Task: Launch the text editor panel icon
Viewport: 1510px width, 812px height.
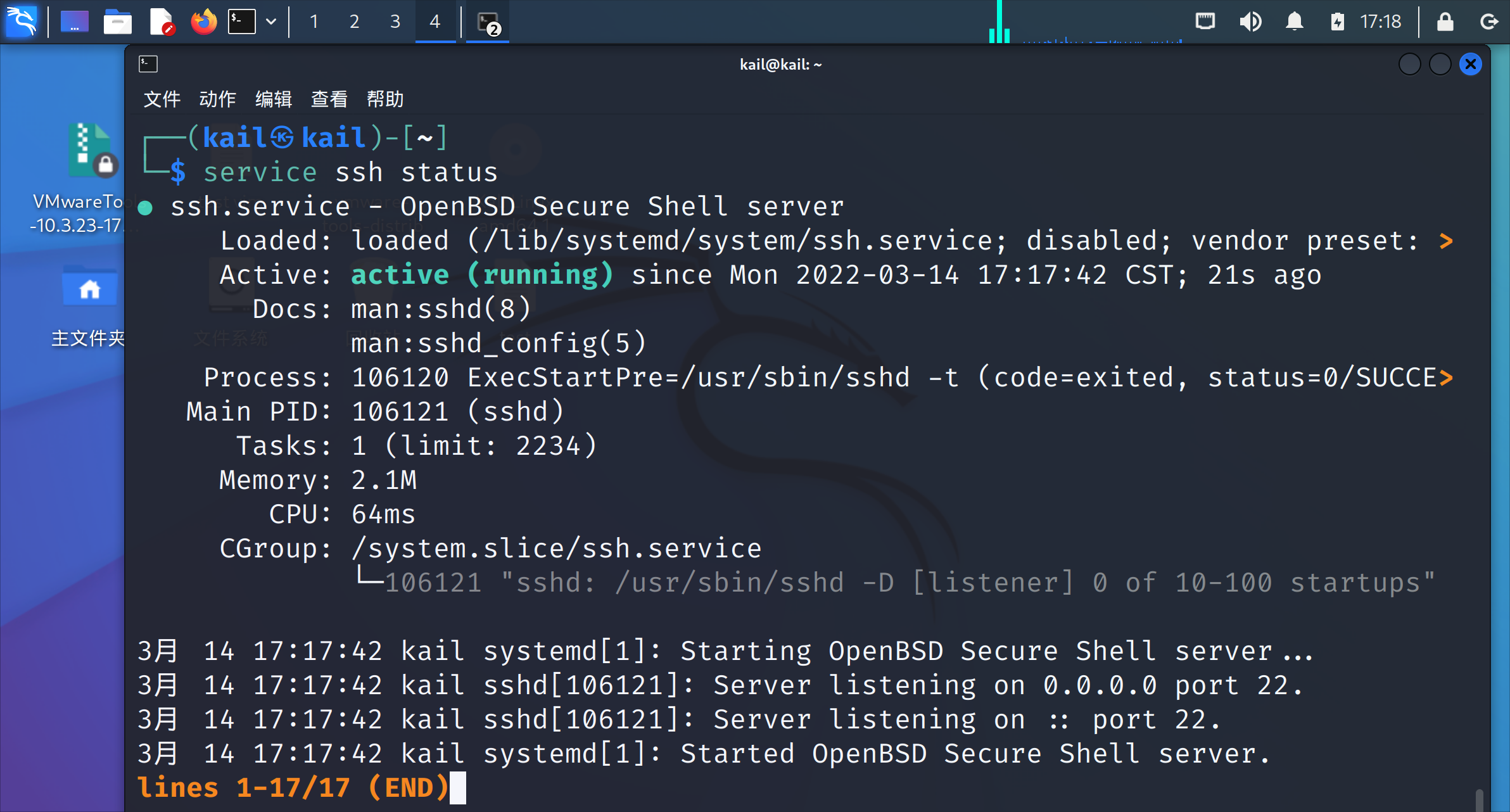Action: tap(162, 22)
